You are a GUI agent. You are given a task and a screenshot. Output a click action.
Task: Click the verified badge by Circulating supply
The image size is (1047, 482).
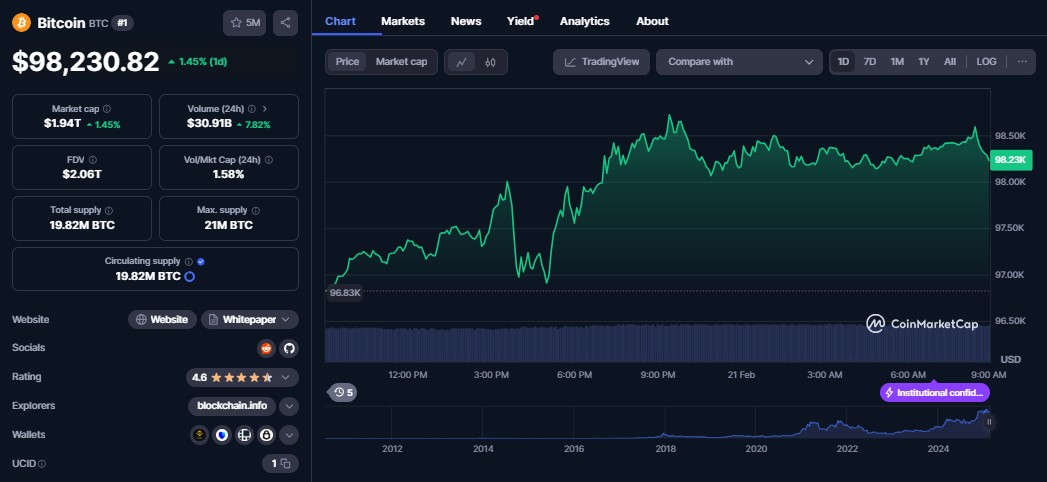pos(201,262)
